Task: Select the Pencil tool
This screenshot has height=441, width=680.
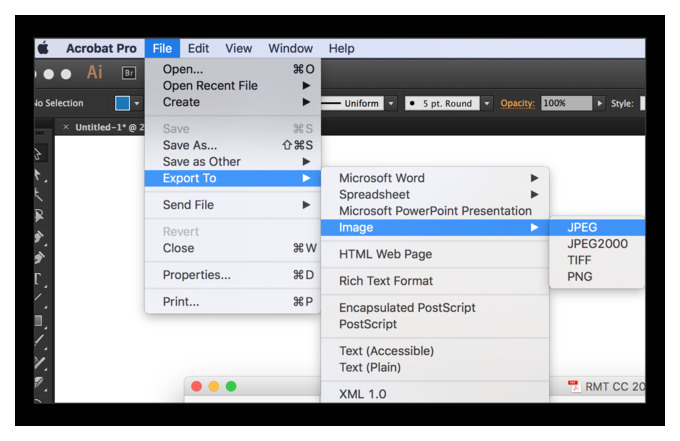Action: (39, 363)
